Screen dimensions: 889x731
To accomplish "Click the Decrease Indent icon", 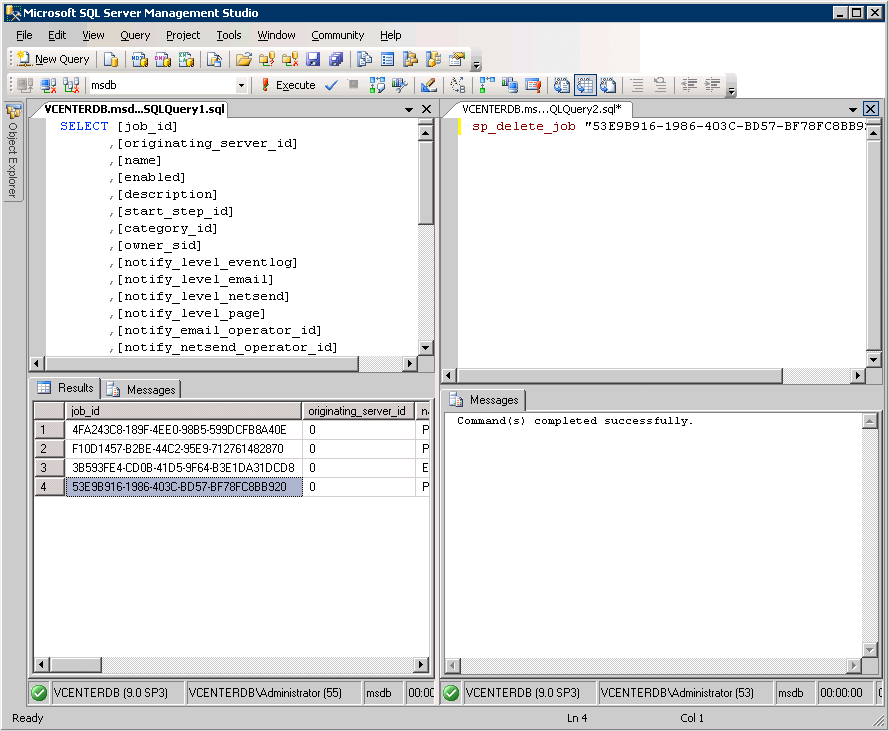I will click(x=689, y=85).
